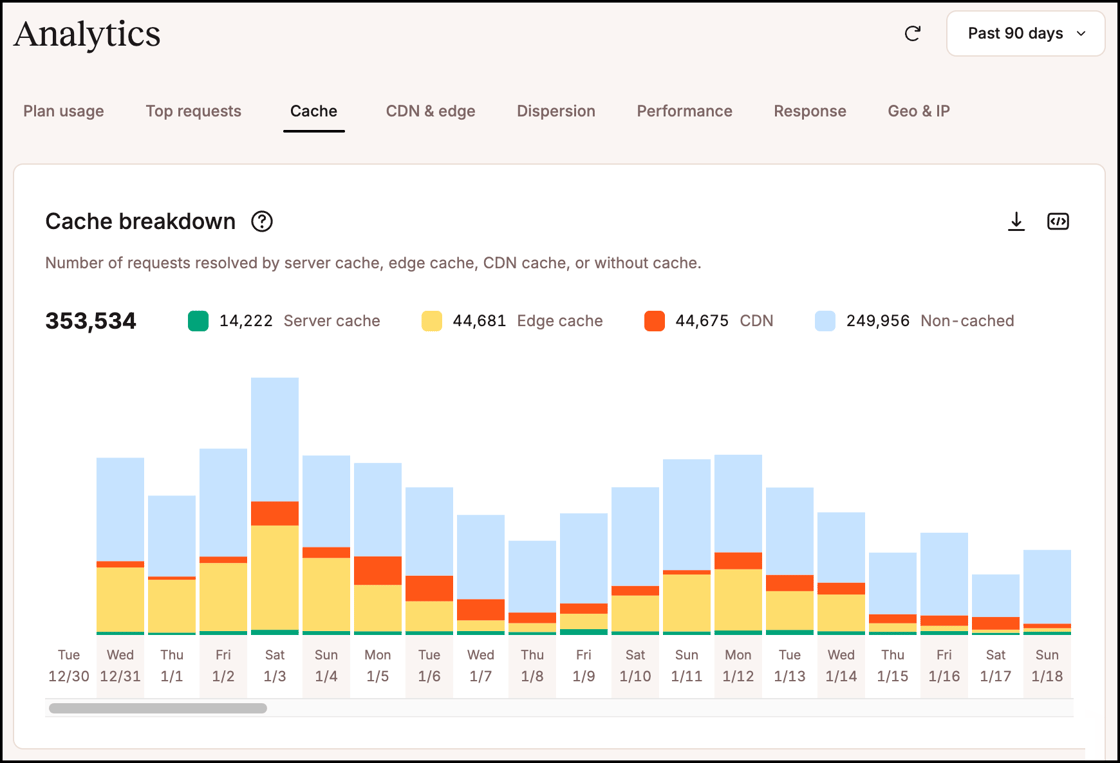1120x763 pixels.
Task: Select the Cache tab
Action: (x=314, y=111)
